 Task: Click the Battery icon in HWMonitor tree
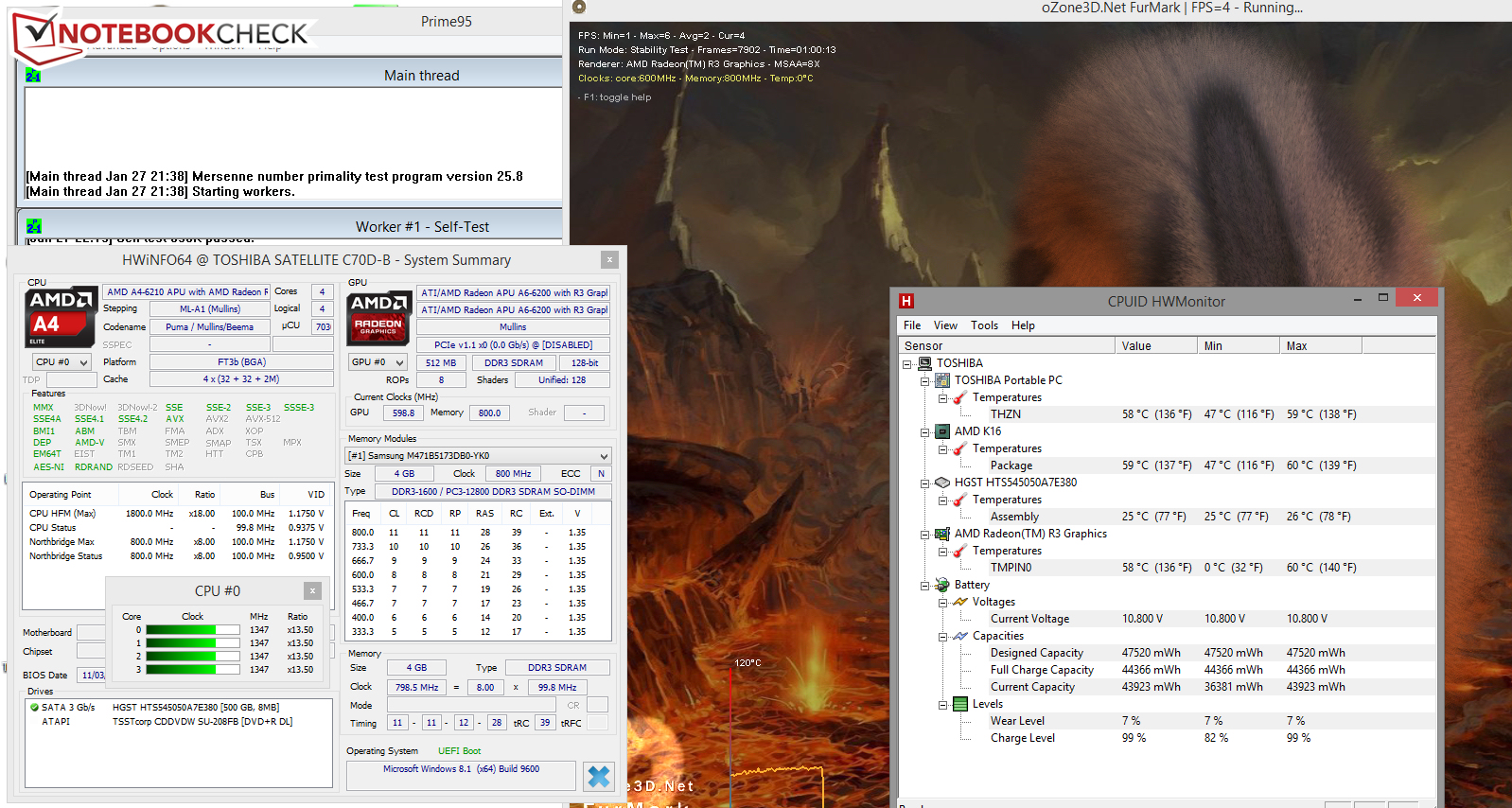[x=942, y=585]
